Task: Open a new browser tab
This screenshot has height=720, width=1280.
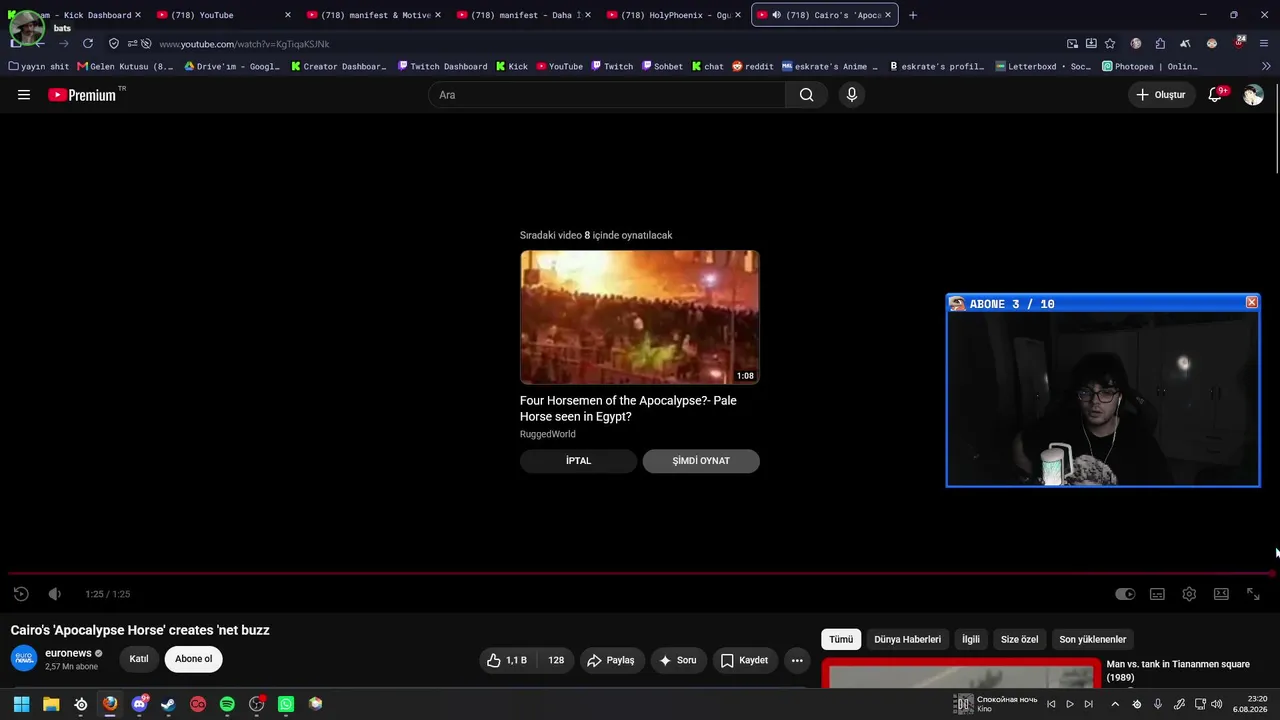Action: pos(912,15)
